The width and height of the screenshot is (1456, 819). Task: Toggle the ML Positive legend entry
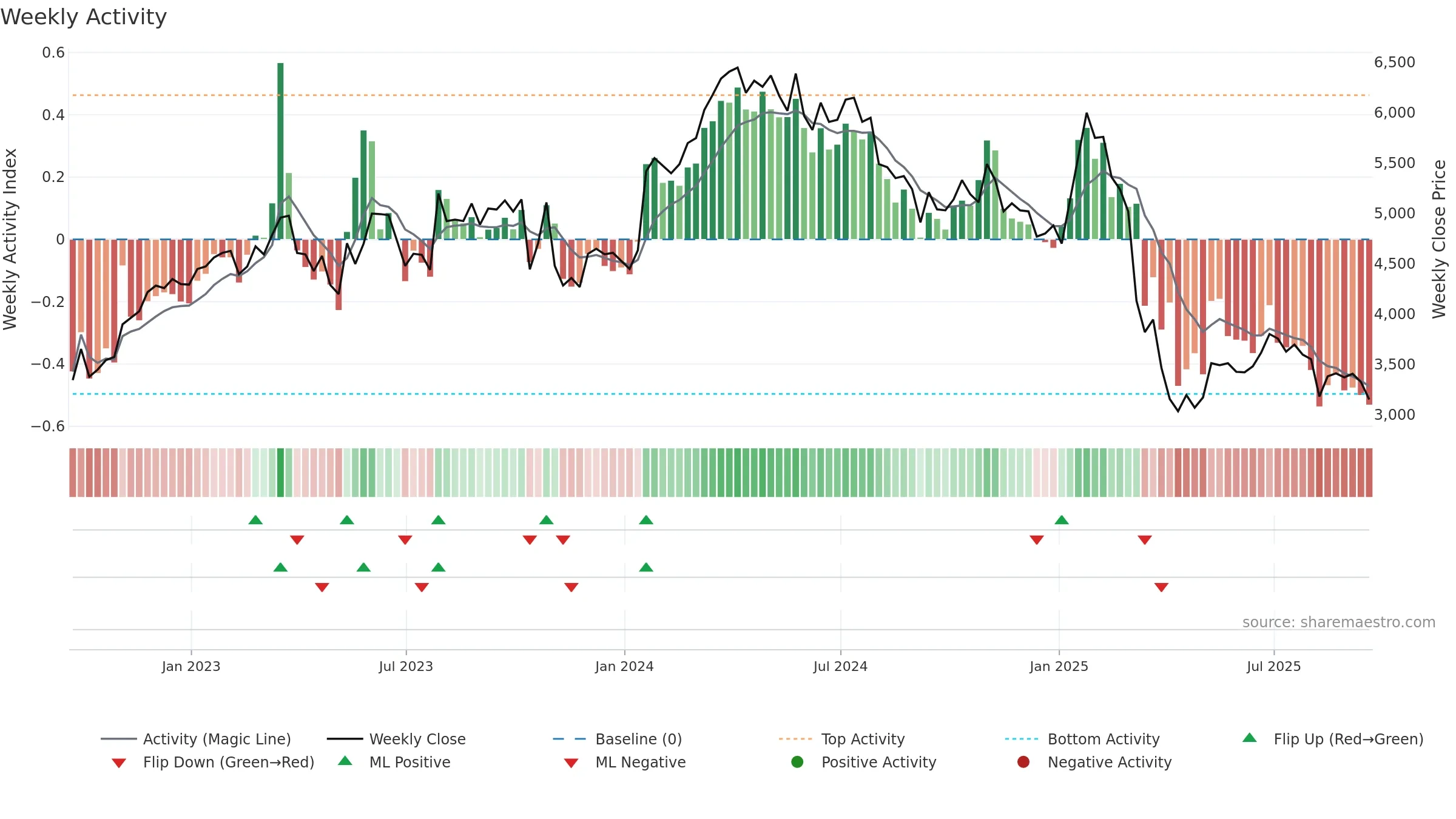394,762
